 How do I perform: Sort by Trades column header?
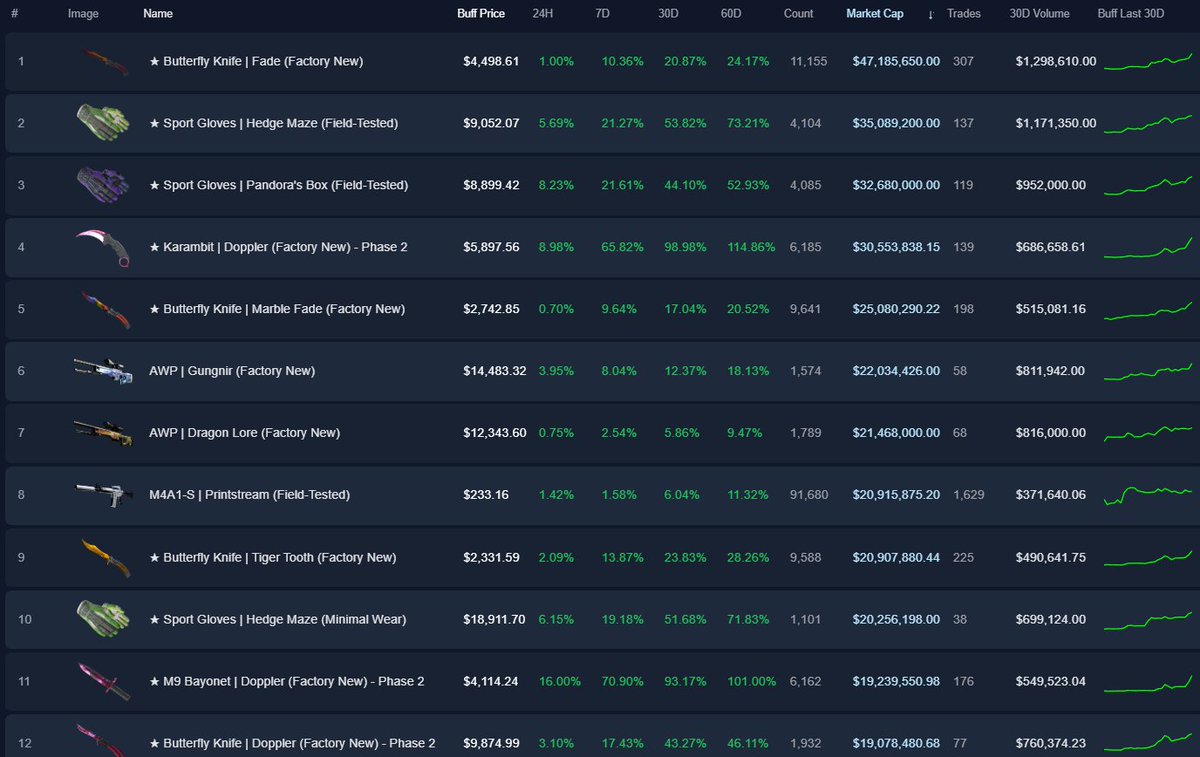[x=964, y=14]
